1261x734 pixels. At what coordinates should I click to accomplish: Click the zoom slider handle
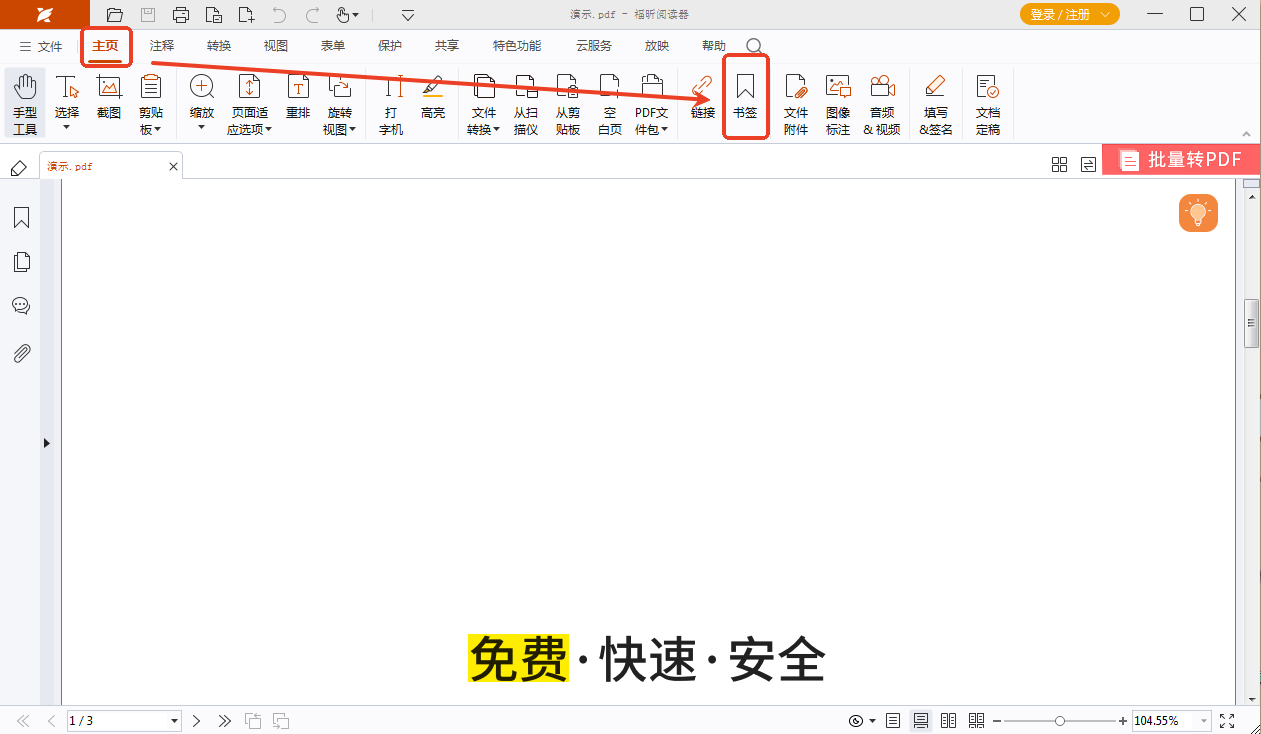tap(1059, 721)
